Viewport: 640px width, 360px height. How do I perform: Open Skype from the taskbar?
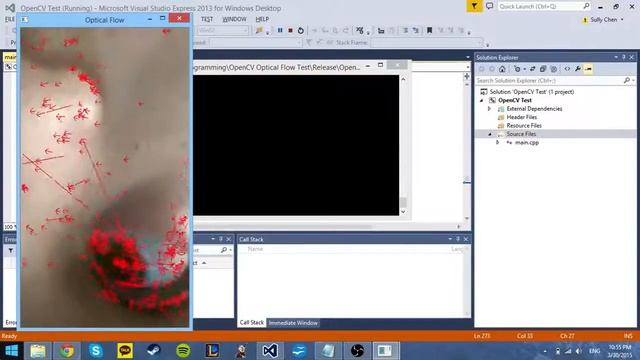click(96, 351)
